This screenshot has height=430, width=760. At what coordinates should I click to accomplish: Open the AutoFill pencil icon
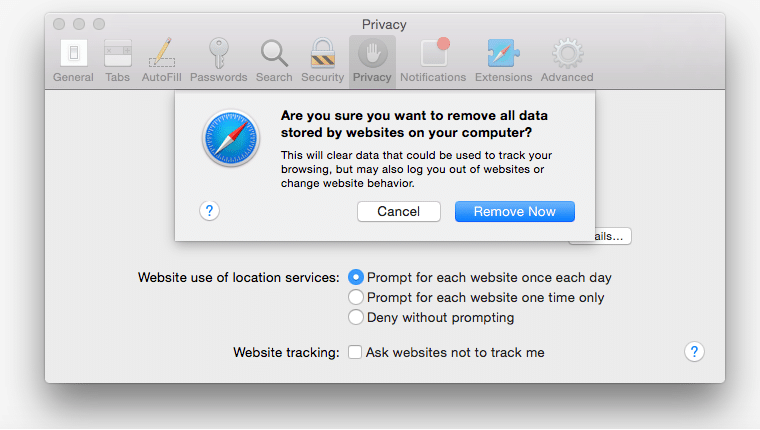162,52
